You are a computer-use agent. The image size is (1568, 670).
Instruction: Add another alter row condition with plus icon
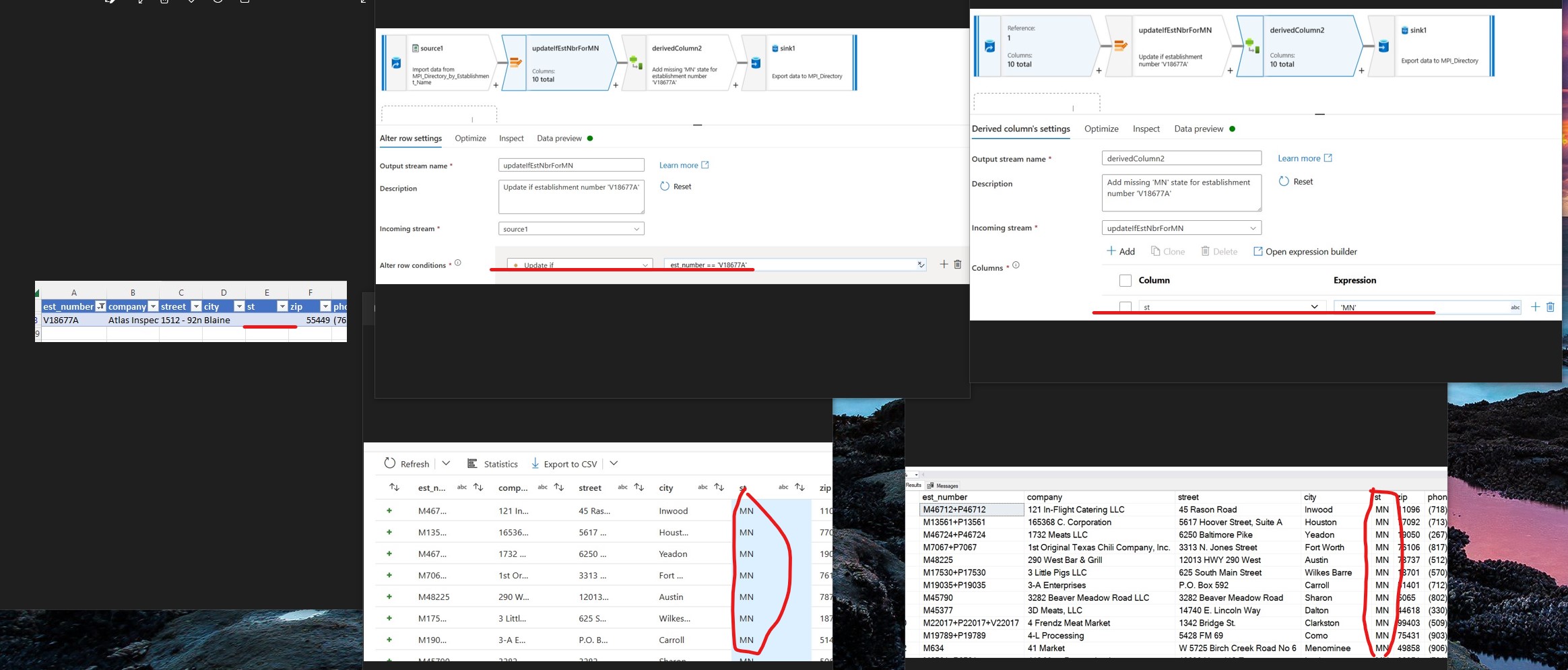coord(944,264)
